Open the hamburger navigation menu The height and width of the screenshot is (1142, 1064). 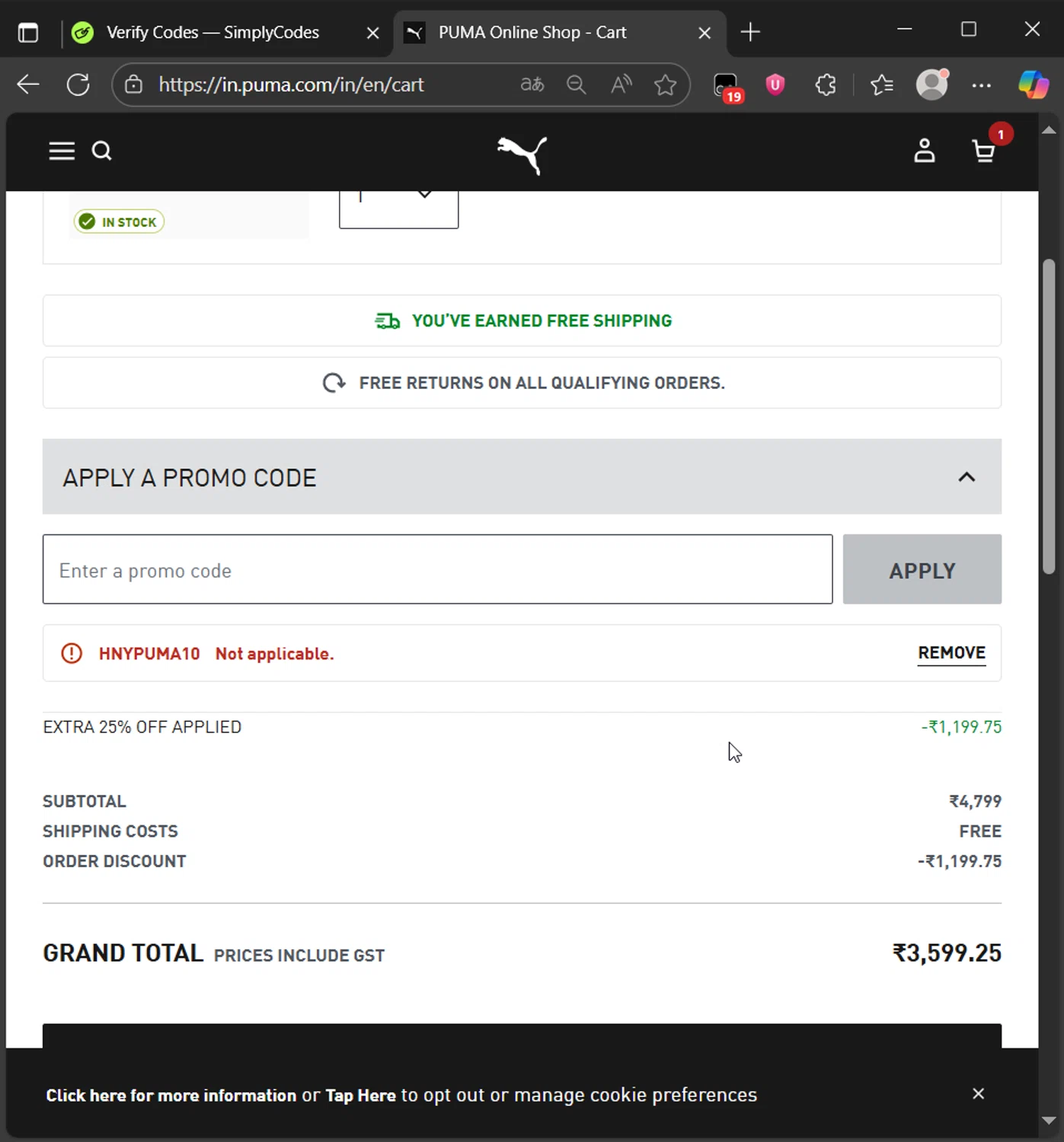click(x=62, y=151)
